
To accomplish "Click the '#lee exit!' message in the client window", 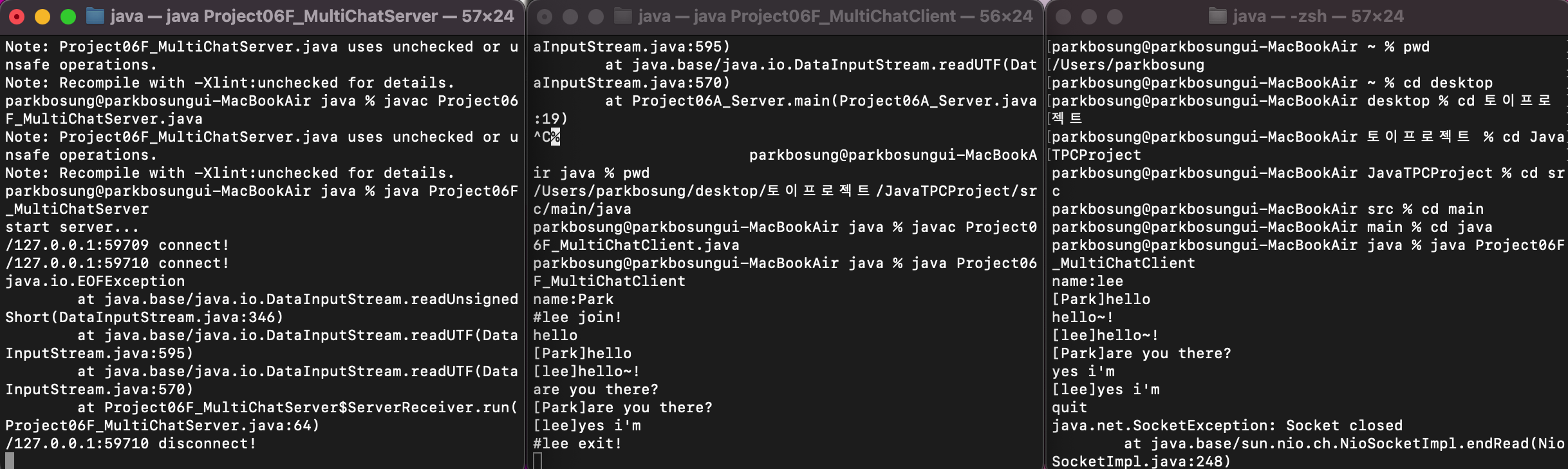I will tap(577, 443).
